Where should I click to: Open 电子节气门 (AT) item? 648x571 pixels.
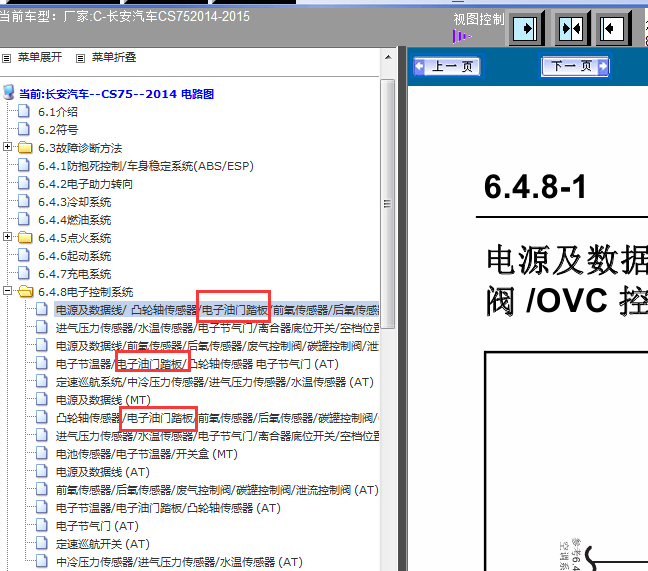97,526
